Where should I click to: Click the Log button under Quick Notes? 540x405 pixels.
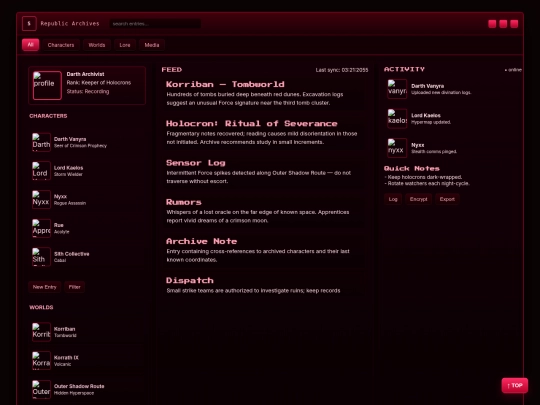coord(393,199)
